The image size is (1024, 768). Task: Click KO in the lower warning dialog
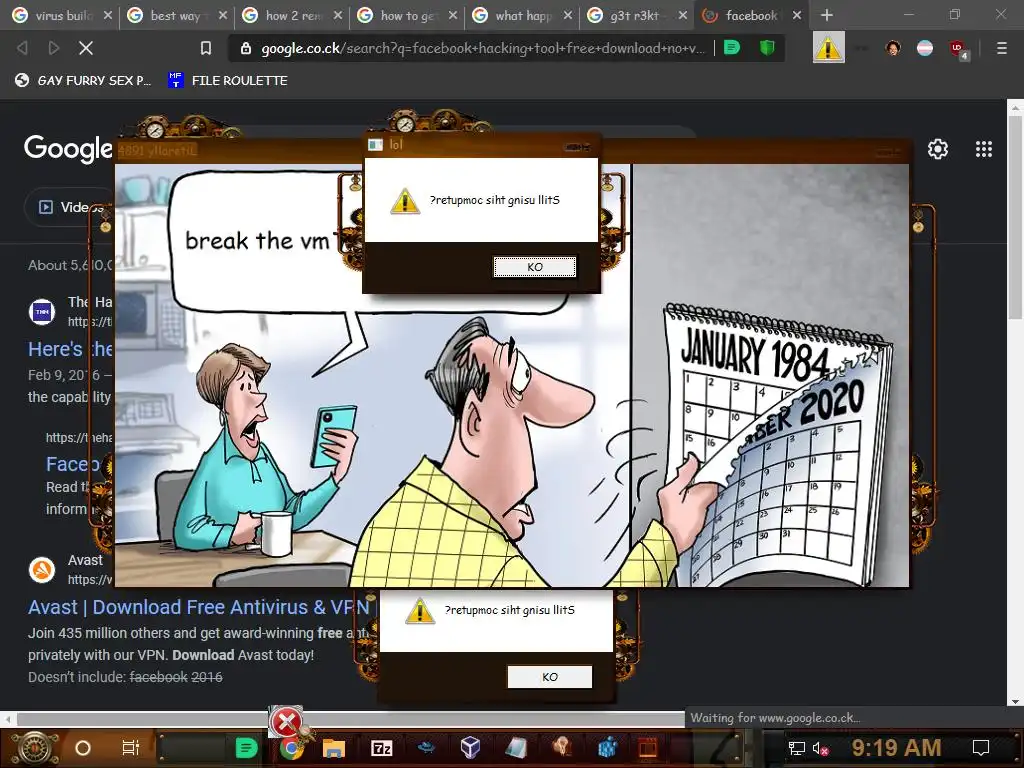coord(550,677)
